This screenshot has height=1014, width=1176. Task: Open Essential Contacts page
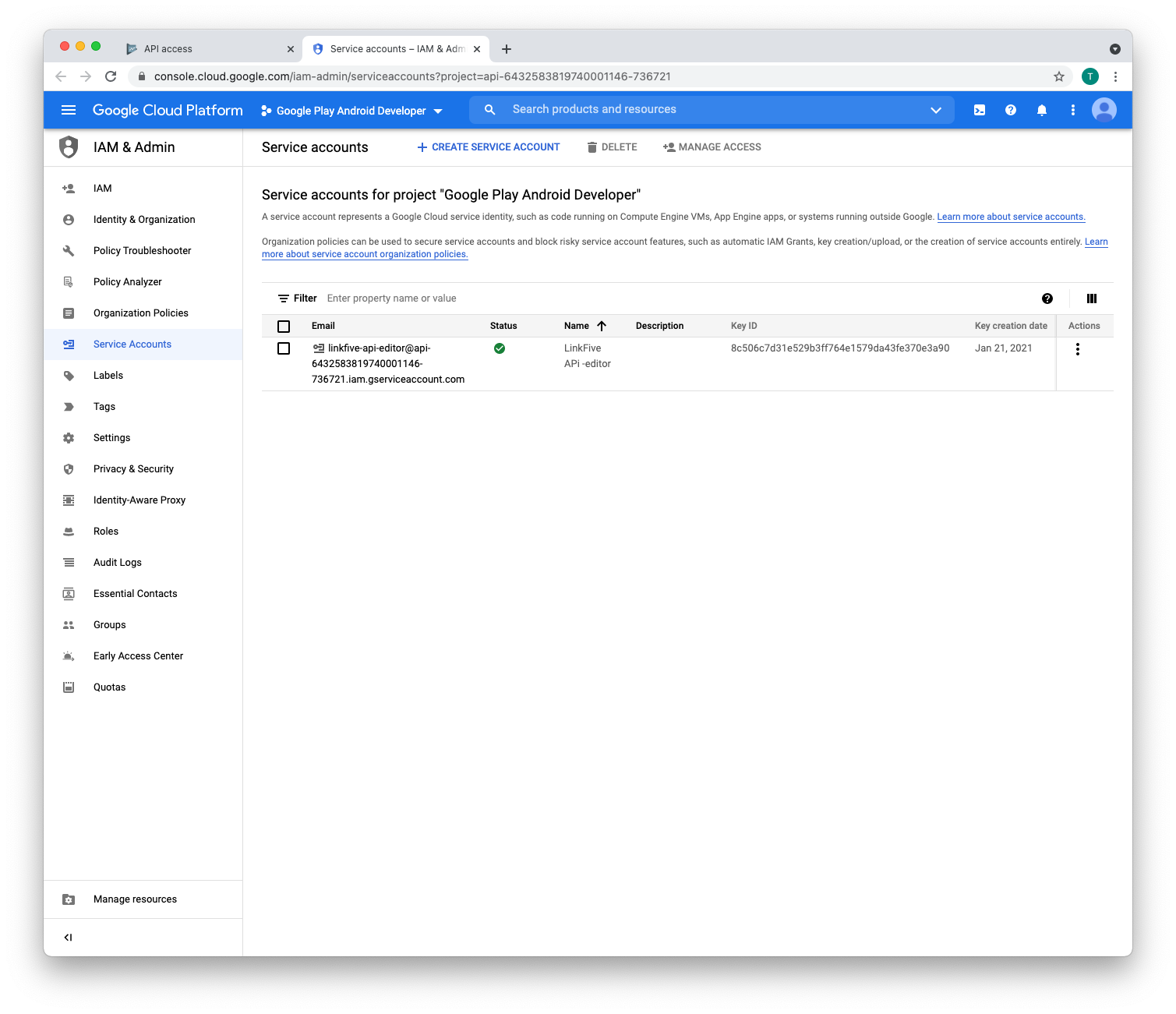coord(143,594)
